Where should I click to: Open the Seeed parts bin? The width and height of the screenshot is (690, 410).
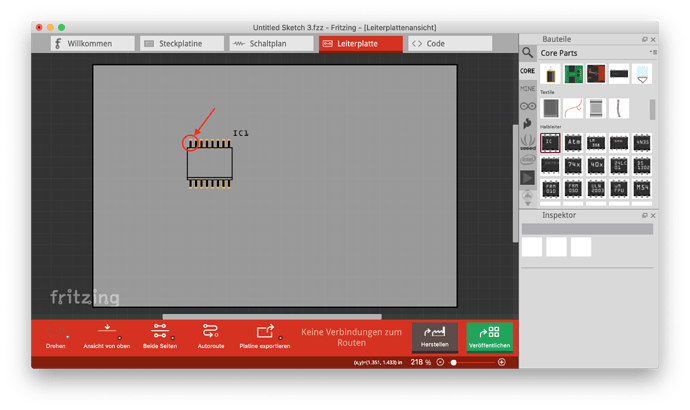(528, 142)
